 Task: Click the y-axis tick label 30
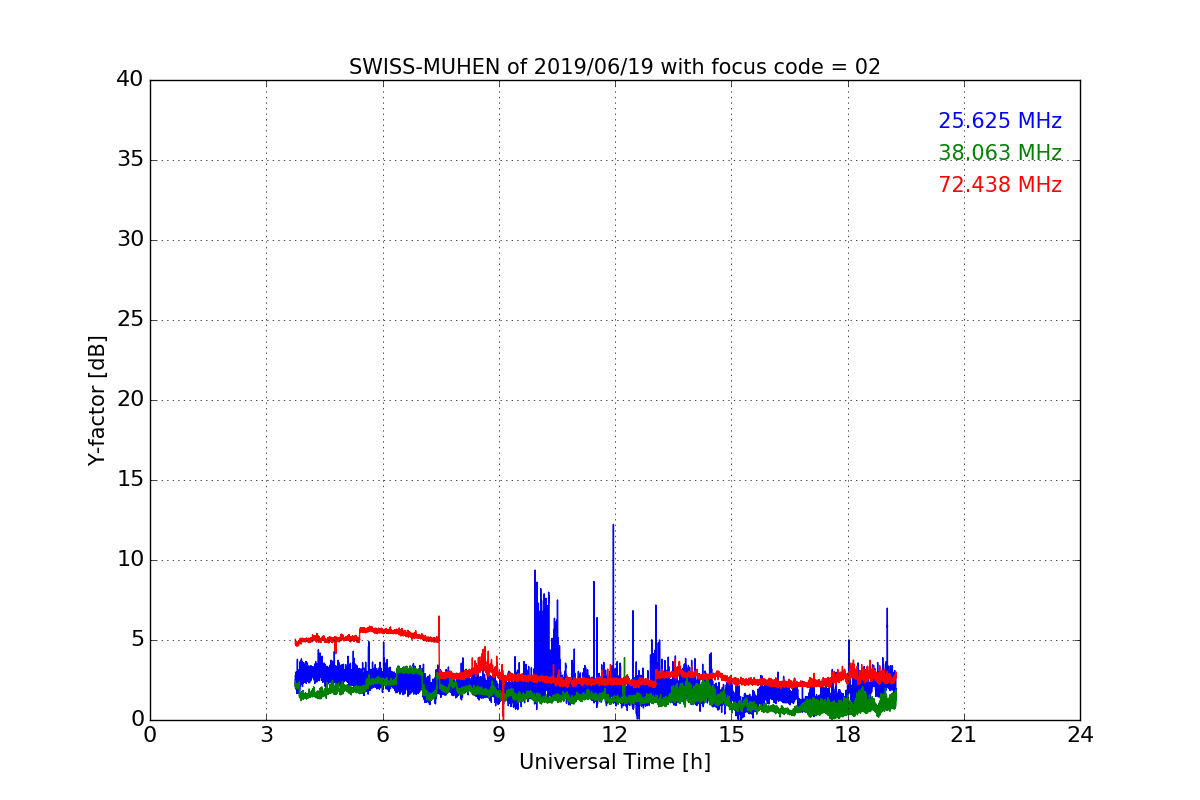coord(130,239)
